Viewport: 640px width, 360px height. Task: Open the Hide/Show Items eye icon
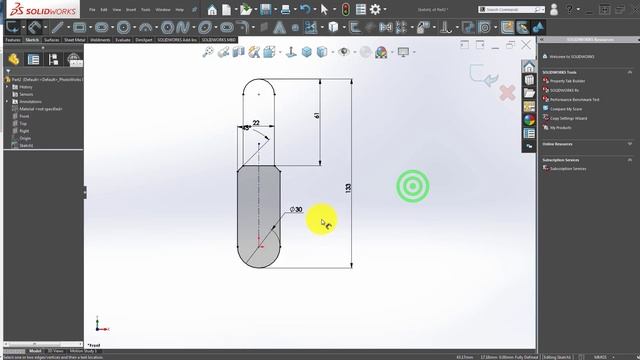click(344, 52)
